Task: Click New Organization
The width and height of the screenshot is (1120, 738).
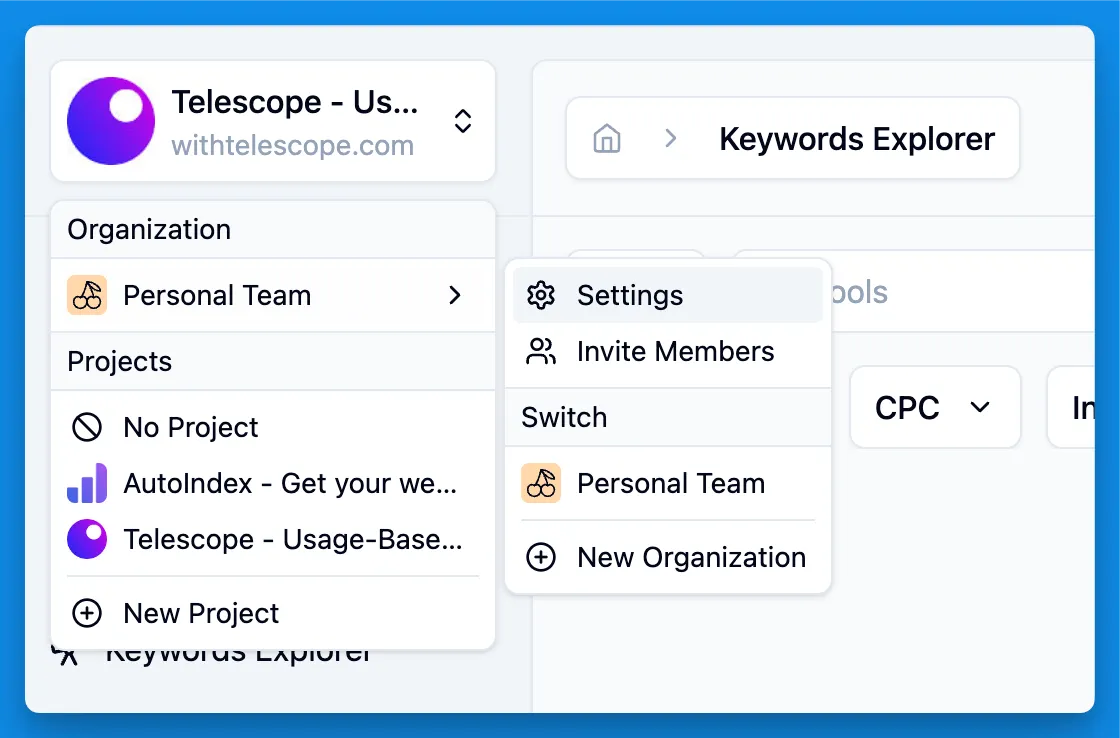Action: click(x=691, y=557)
